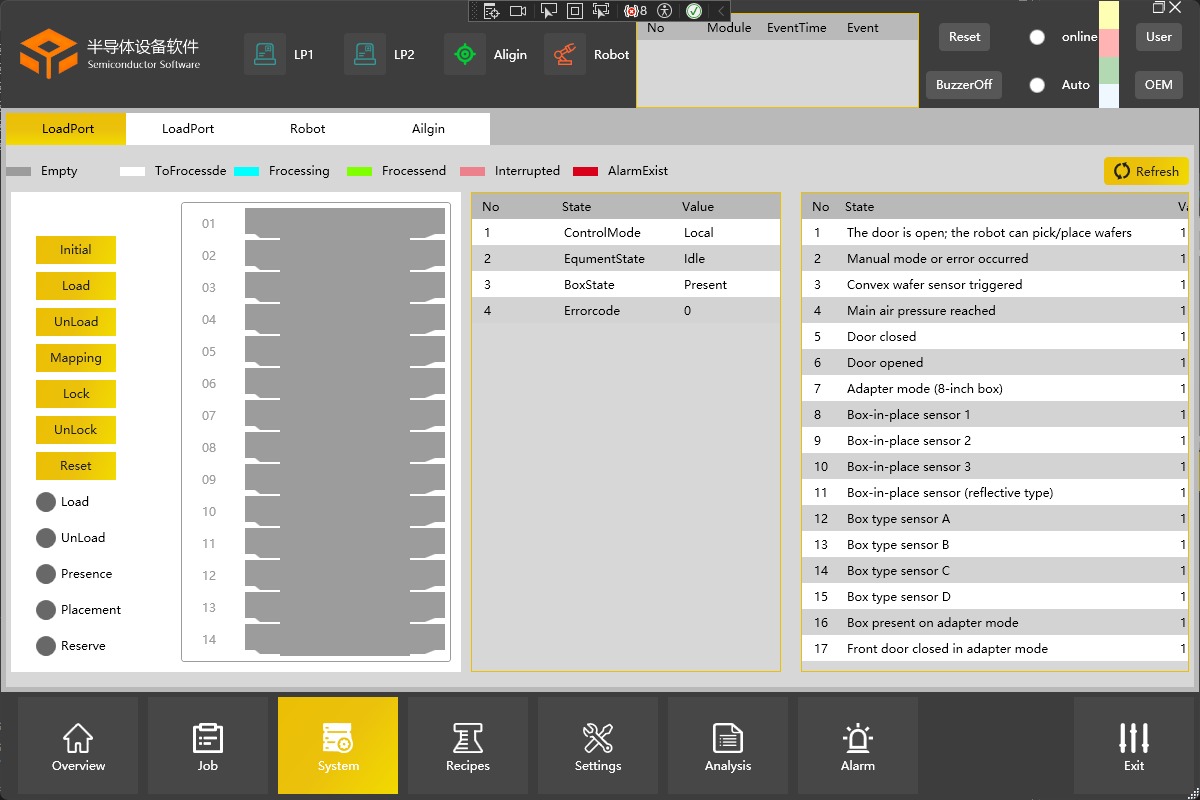Select the Auto radio button
Image resolution: width=1200 pixels, height=800 pixels.
[1037, 85]
